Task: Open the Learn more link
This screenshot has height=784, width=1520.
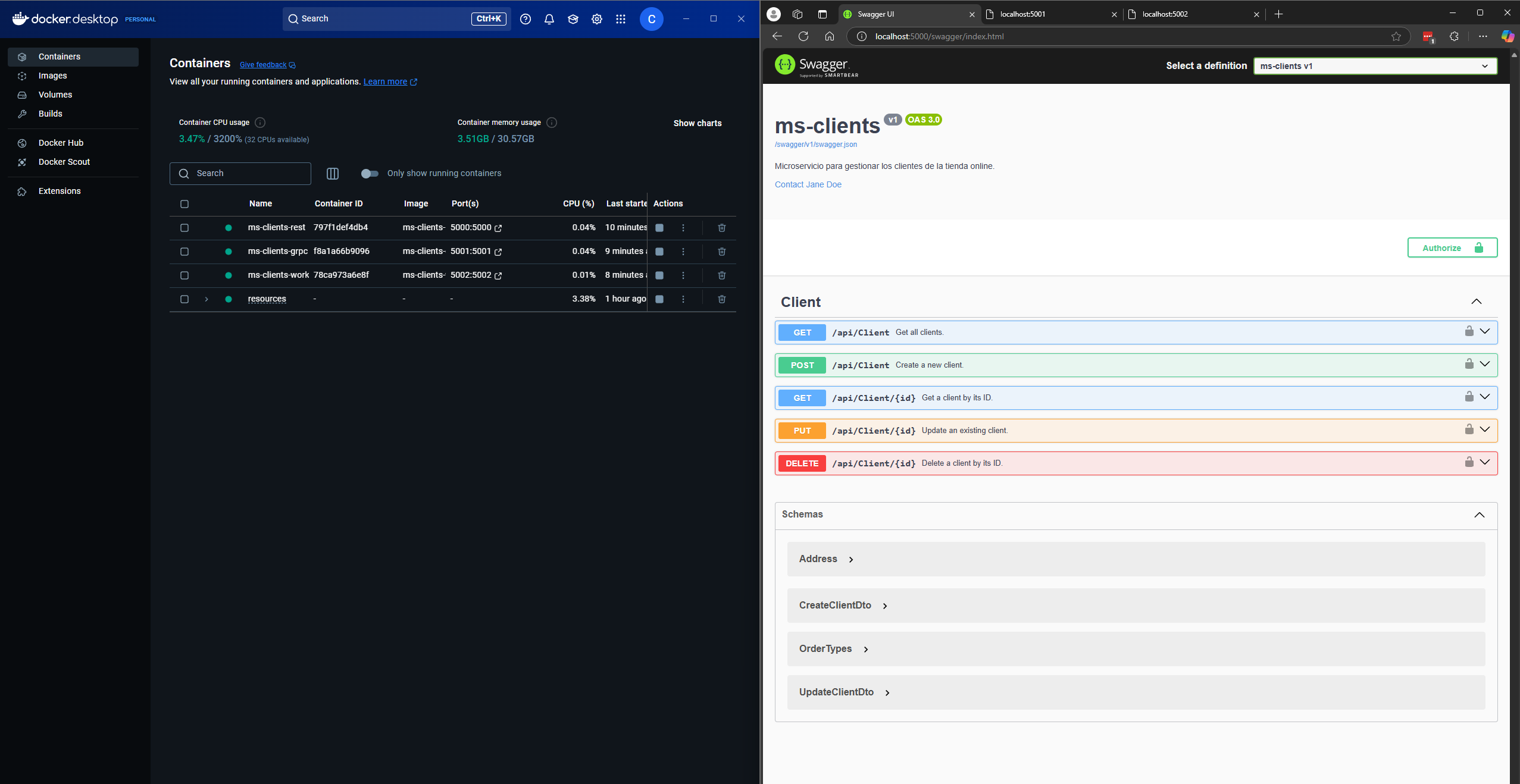Action: point(390,82)
